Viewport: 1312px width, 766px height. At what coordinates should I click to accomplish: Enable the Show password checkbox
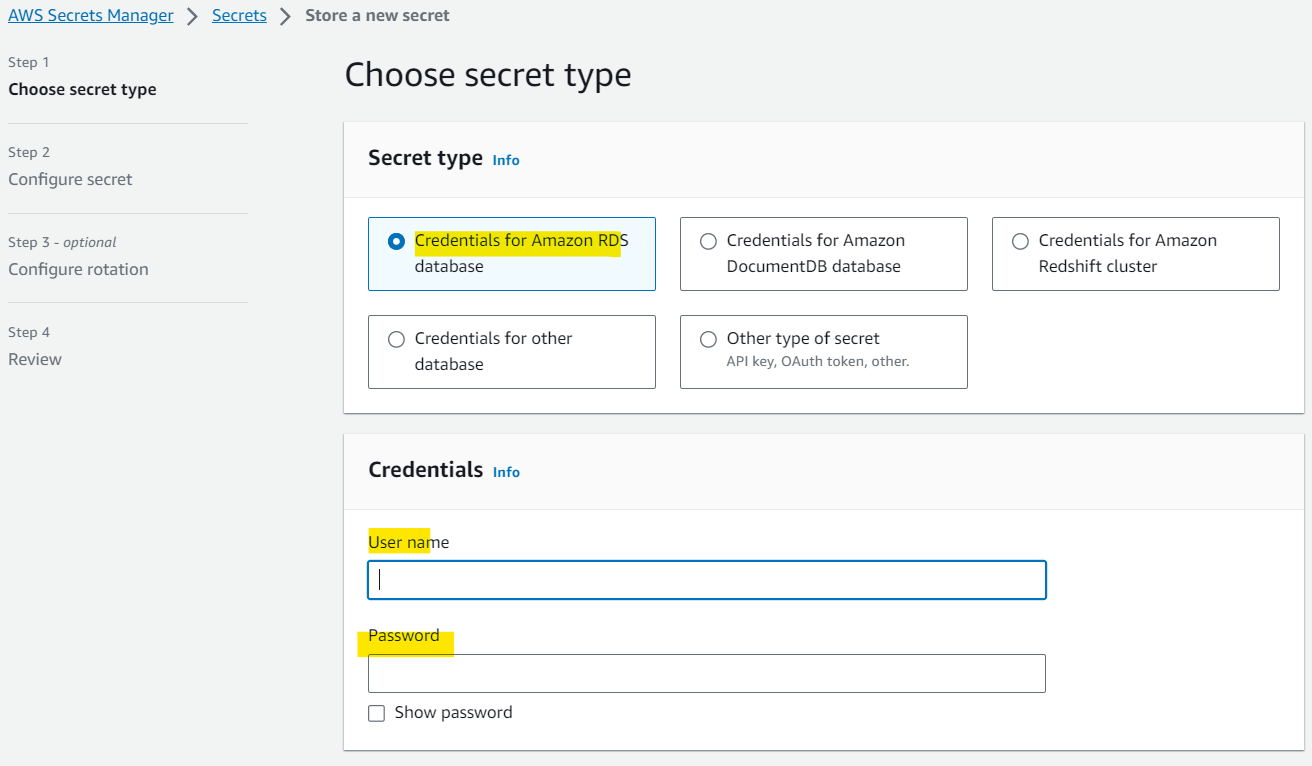(x=376, y=713)
